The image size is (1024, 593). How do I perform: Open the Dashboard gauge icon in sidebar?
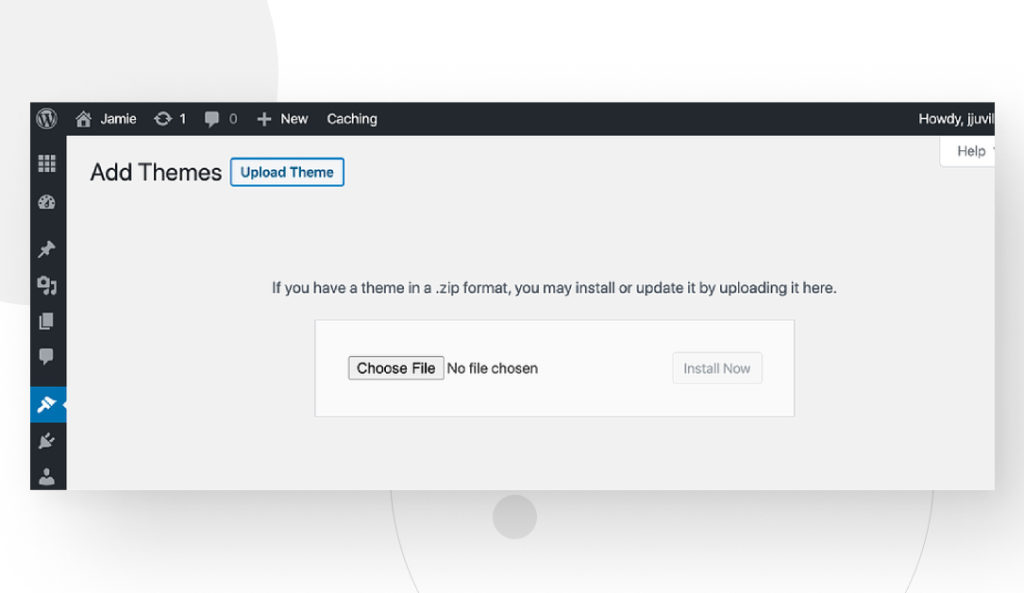coord(46,202)
